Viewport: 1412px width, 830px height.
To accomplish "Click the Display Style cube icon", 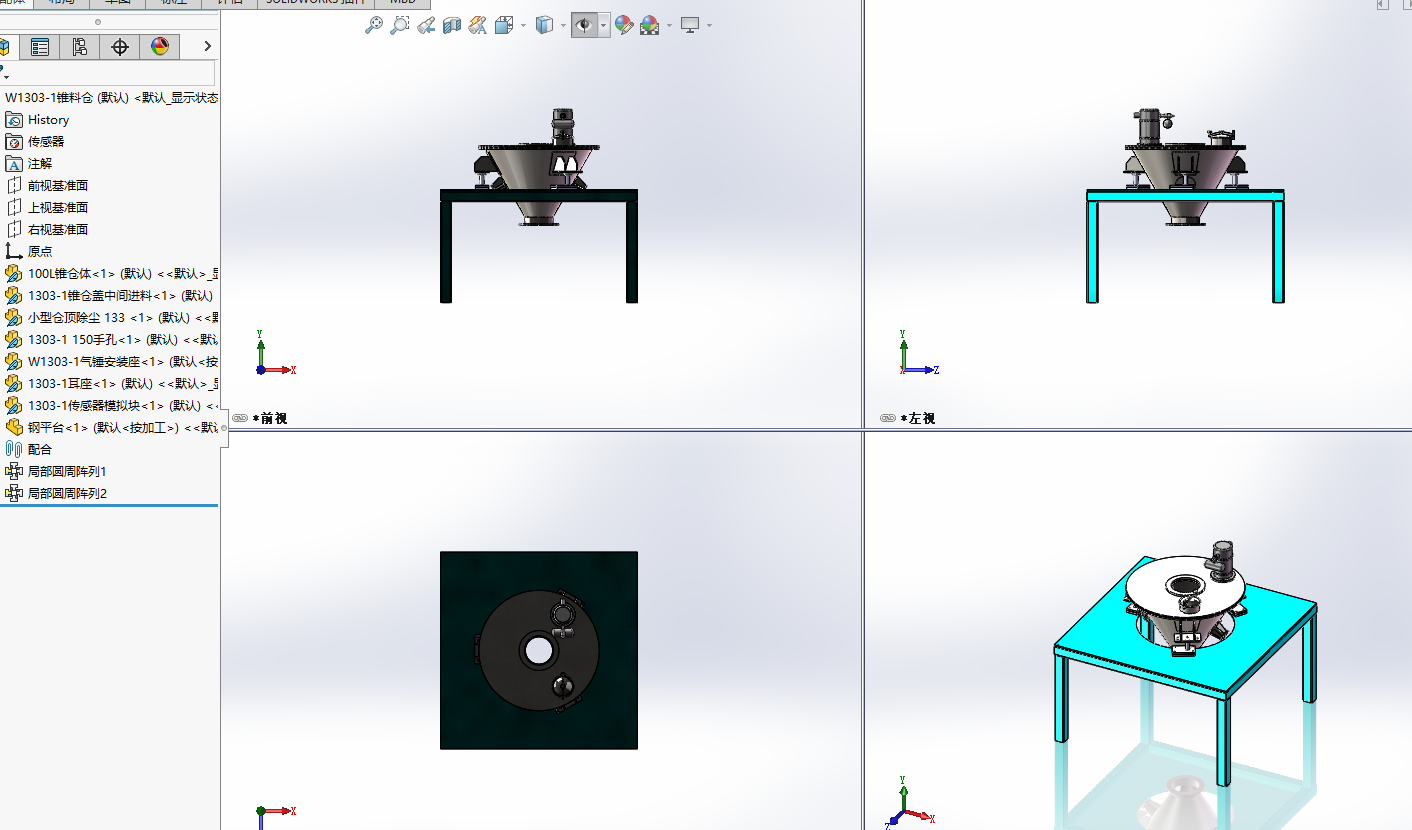I will (544, 25).
